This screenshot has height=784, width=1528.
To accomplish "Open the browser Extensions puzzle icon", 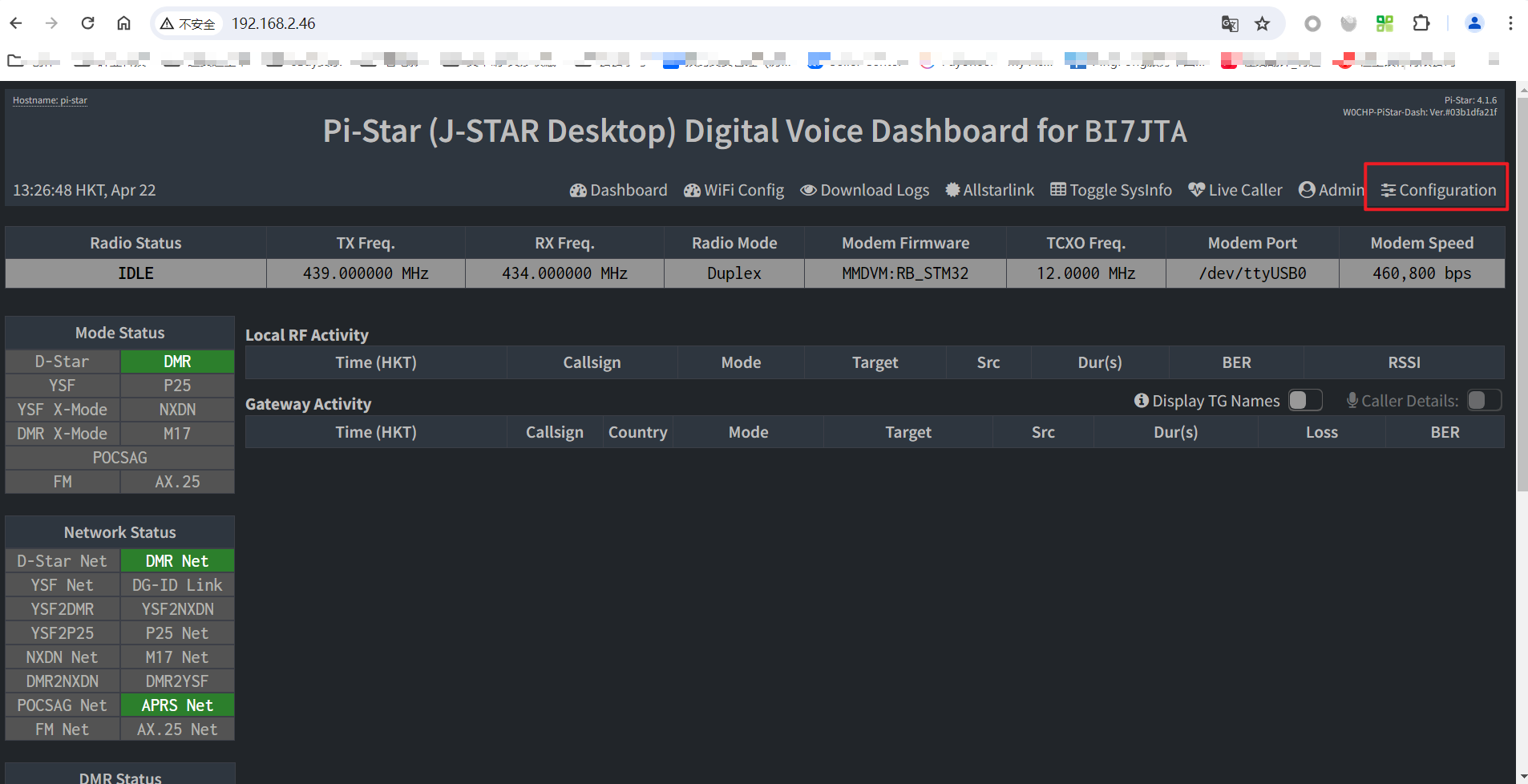I will coord(1421,23).
